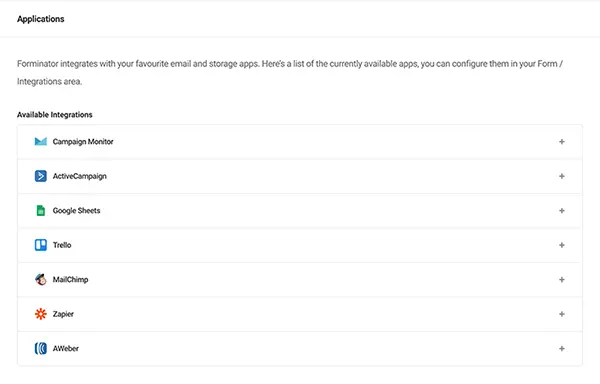The height and width of the screenshot is (384, 600).
Task: Click the AWeber waves icon
Action: pyautogui.click(x=41, y=348)
